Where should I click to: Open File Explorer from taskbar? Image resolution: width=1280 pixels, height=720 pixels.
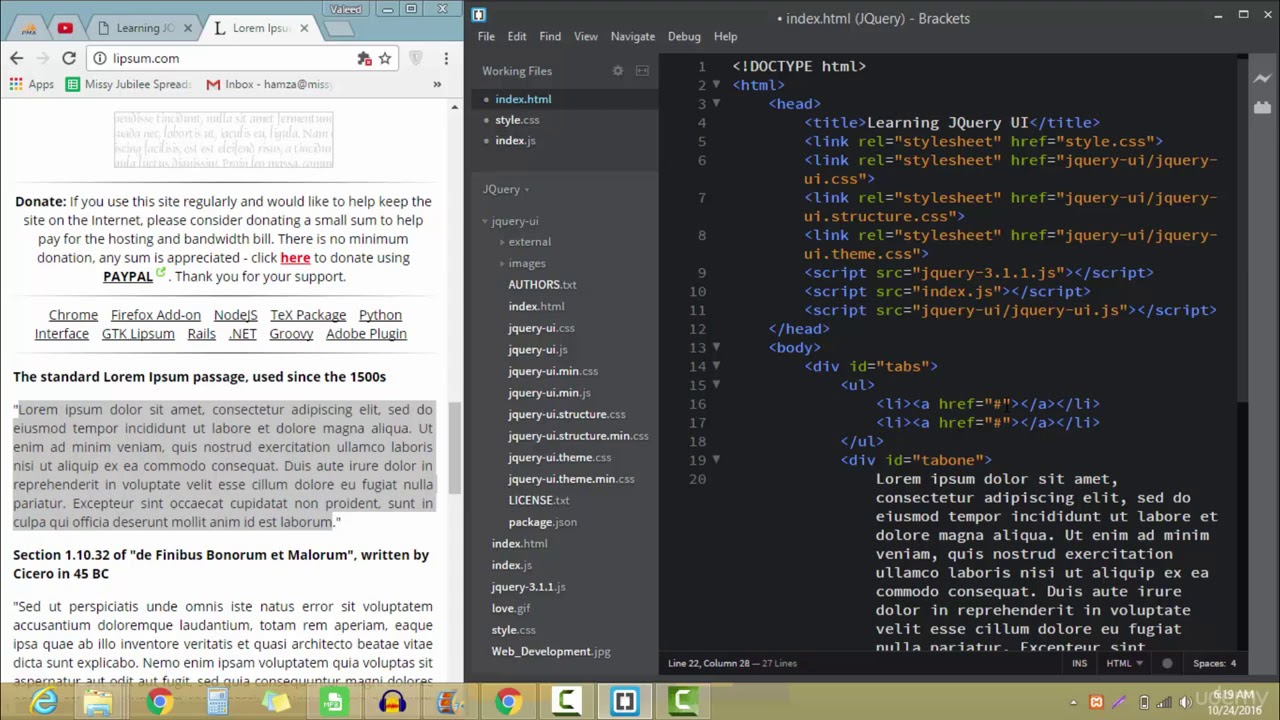pos(98,702)
